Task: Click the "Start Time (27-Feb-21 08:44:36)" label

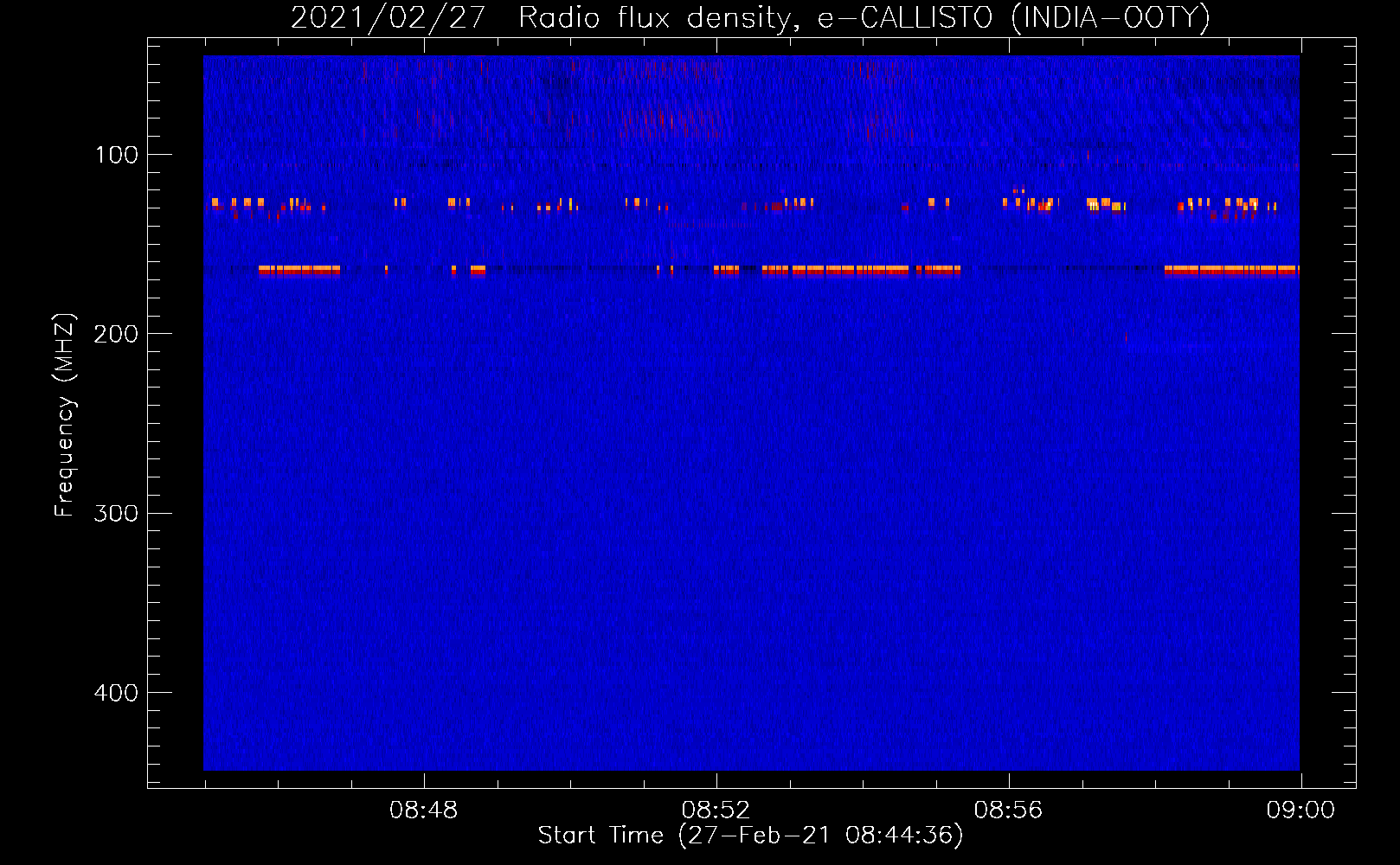Action: click(x=750, y=836)
